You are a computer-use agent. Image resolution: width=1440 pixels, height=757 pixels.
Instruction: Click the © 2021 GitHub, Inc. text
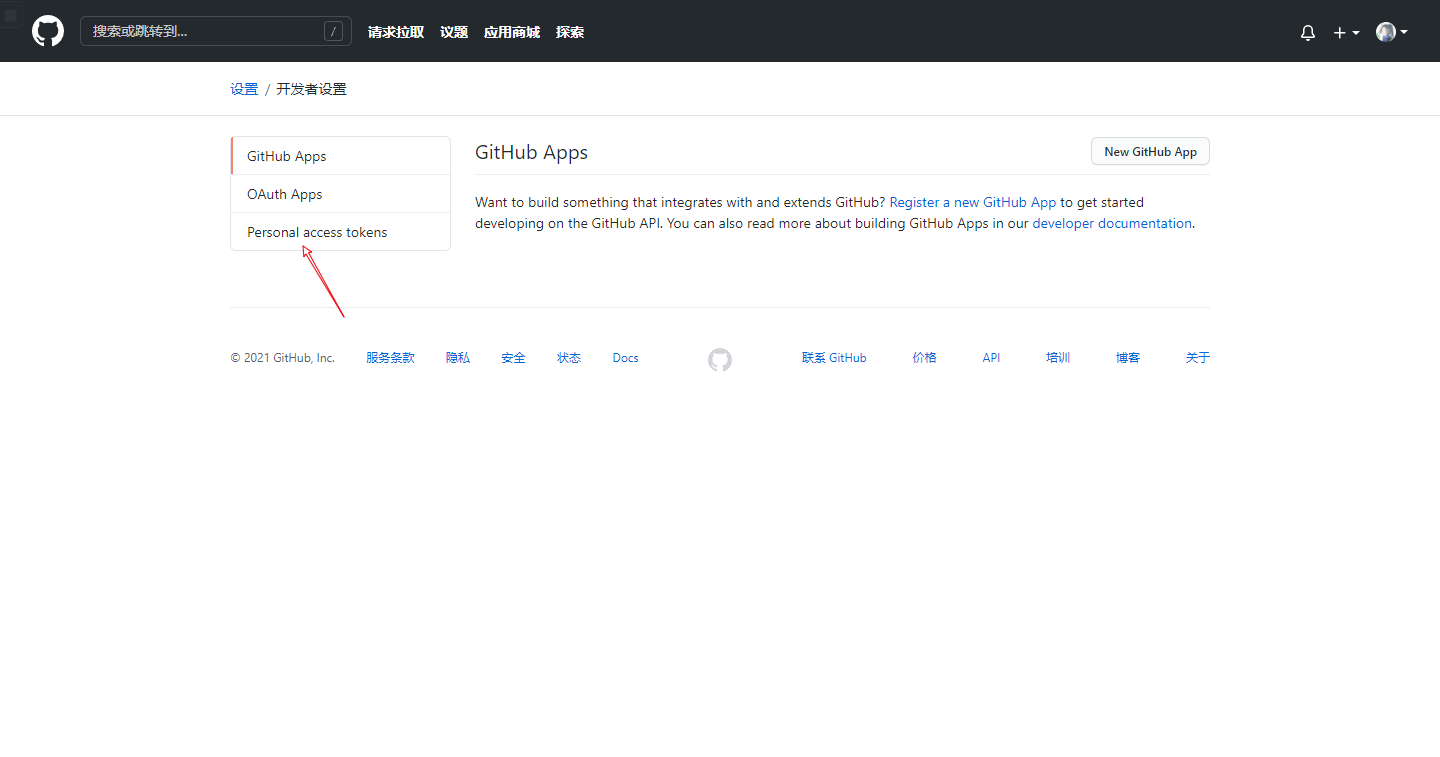click(x=282, y=358)
